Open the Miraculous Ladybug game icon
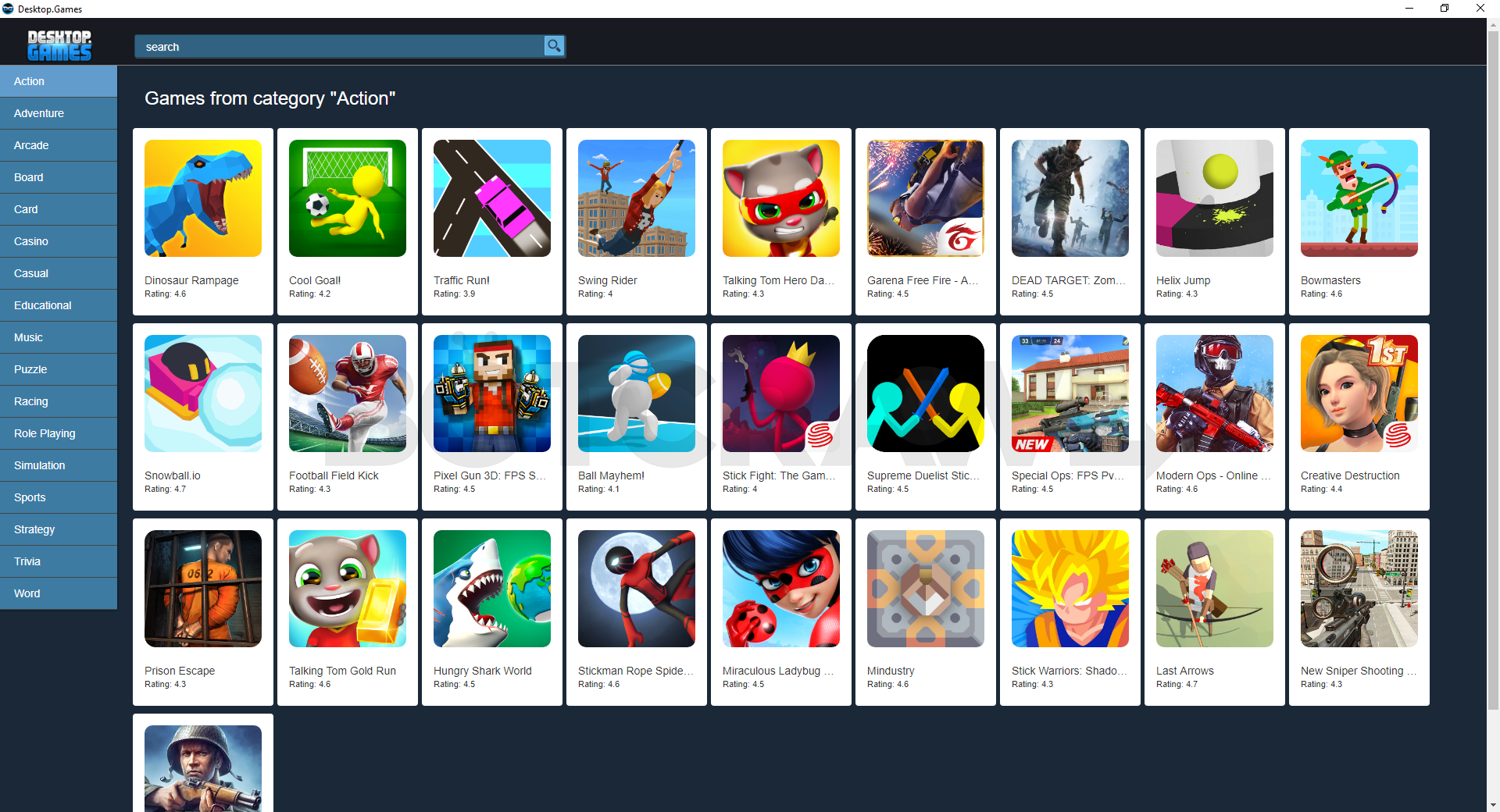The width and height of the screenshot is (1500, 812). 781,589
